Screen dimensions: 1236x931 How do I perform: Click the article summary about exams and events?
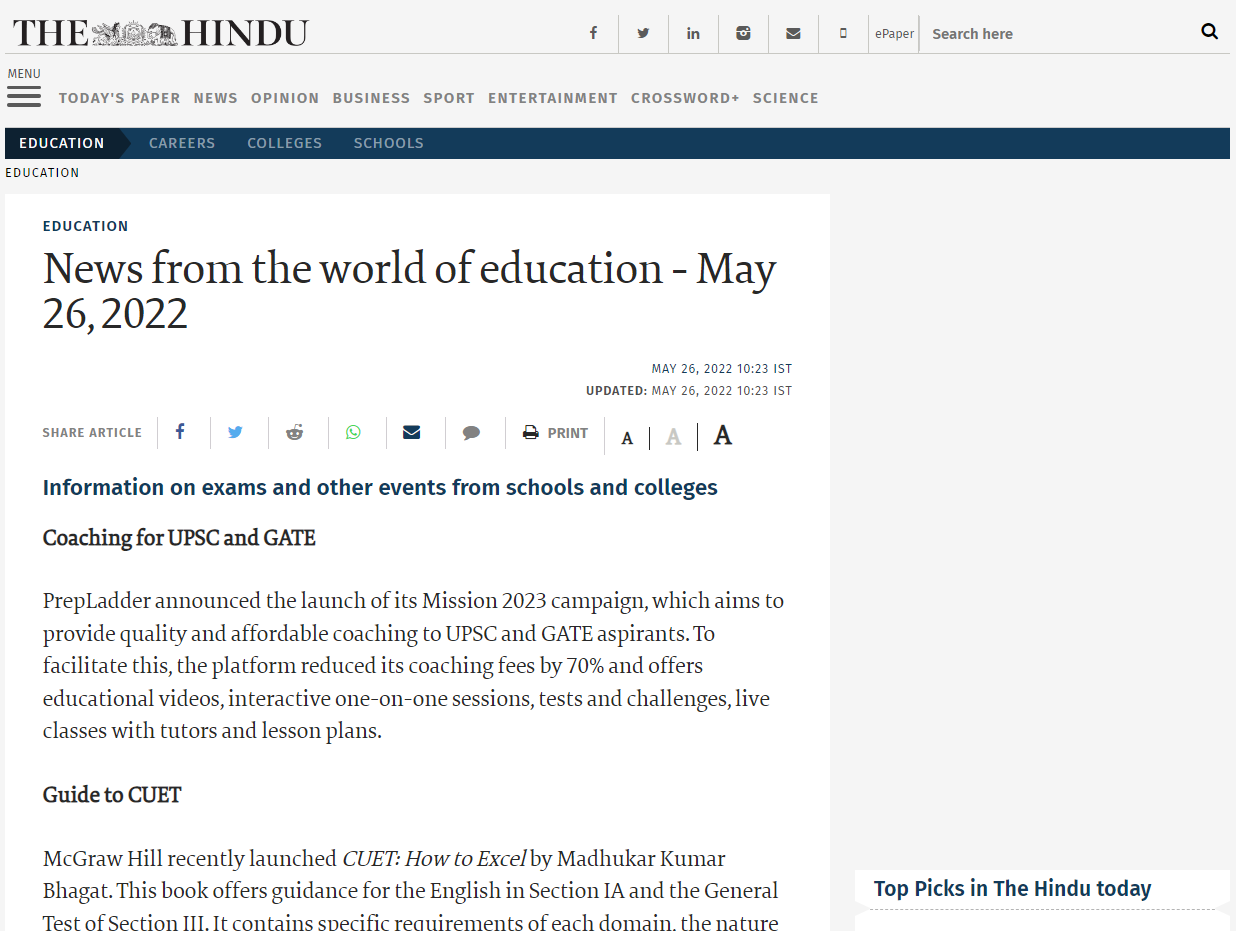(380, 488)
